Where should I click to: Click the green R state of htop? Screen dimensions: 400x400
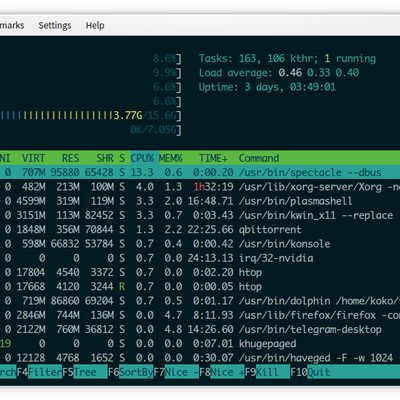(122, 287)
